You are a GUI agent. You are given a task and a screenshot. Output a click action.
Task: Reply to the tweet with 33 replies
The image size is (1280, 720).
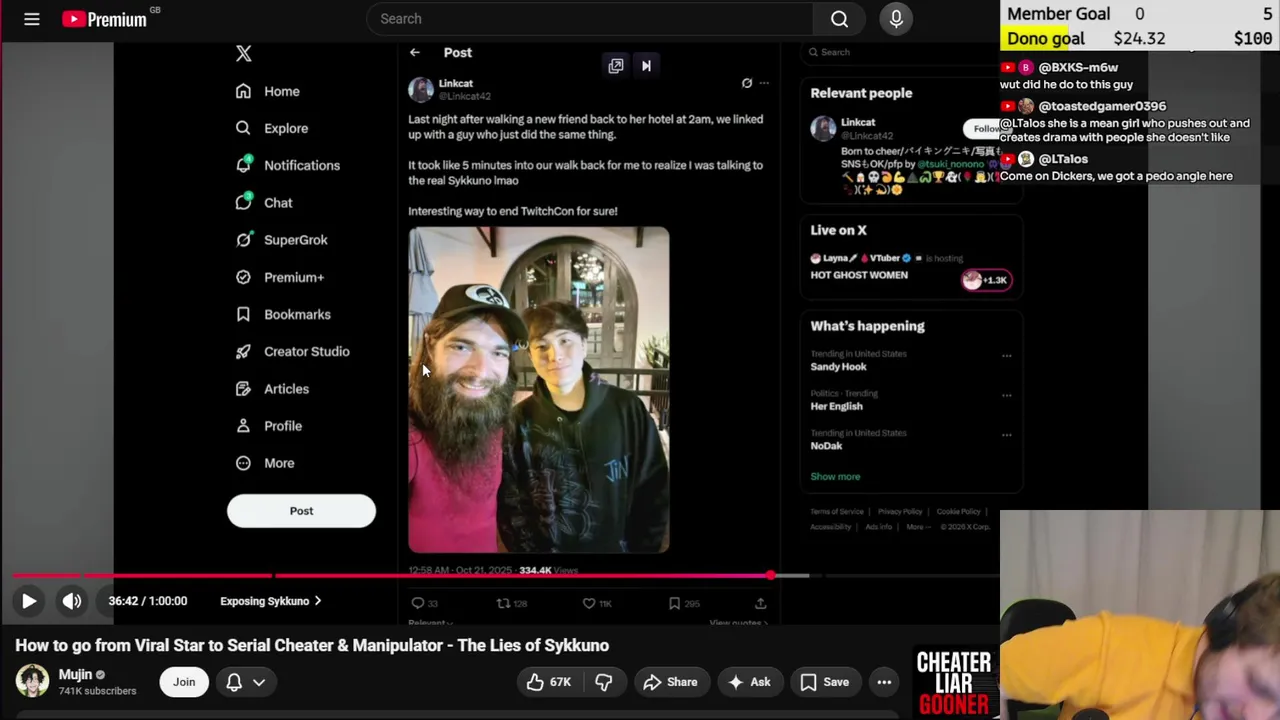click(425, 603)
